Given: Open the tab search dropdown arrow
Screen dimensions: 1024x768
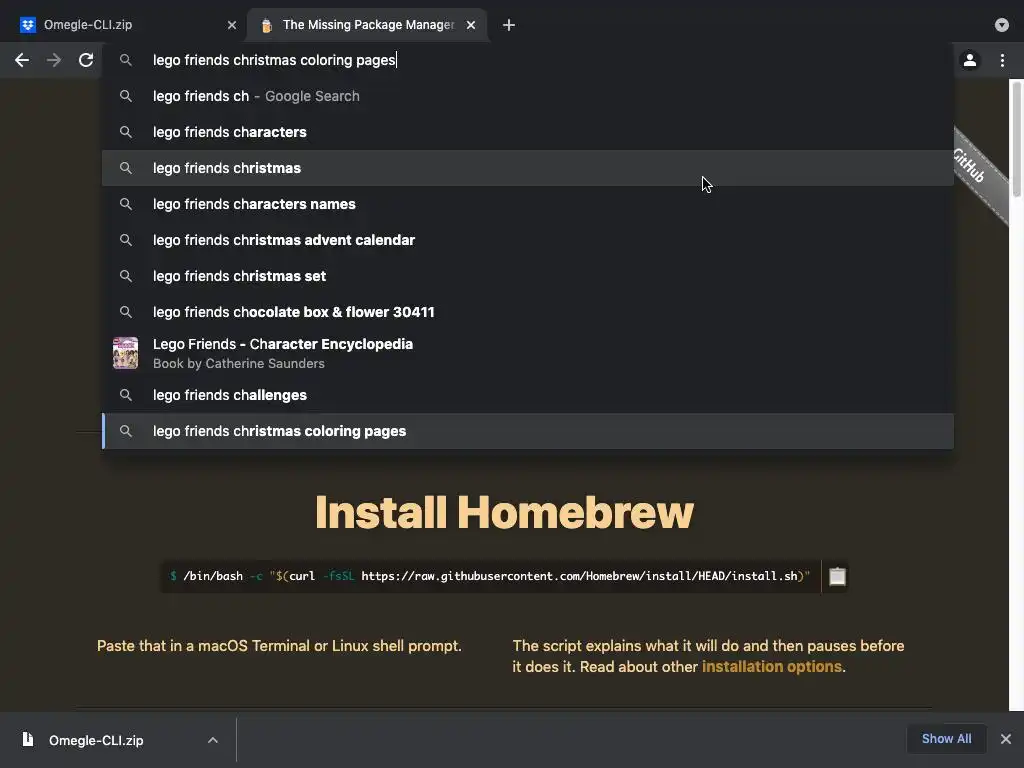Looking at the screenshot, I should pyautogui.click(x=1002, y=25).
